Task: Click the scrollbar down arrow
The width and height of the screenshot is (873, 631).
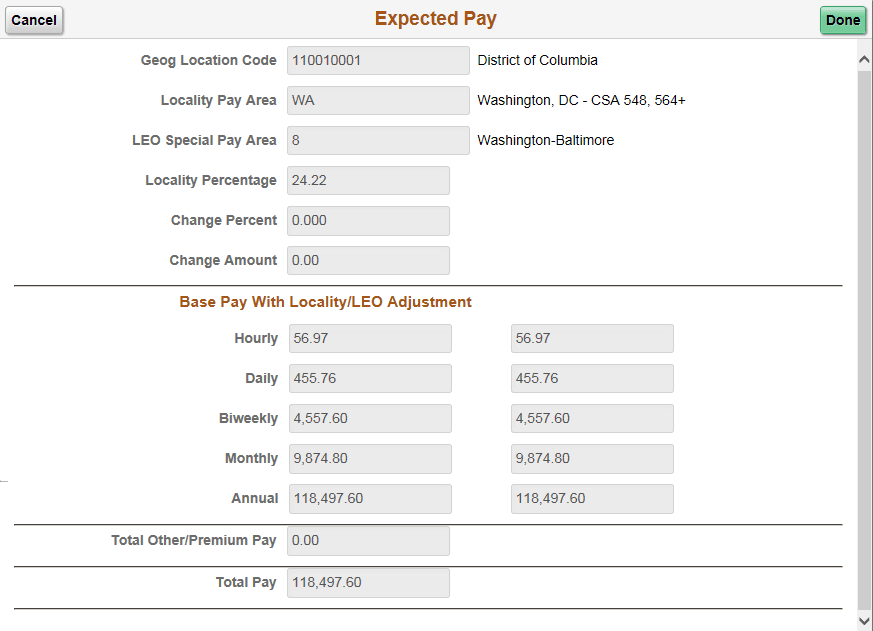Action: click(x=864, y=621)
